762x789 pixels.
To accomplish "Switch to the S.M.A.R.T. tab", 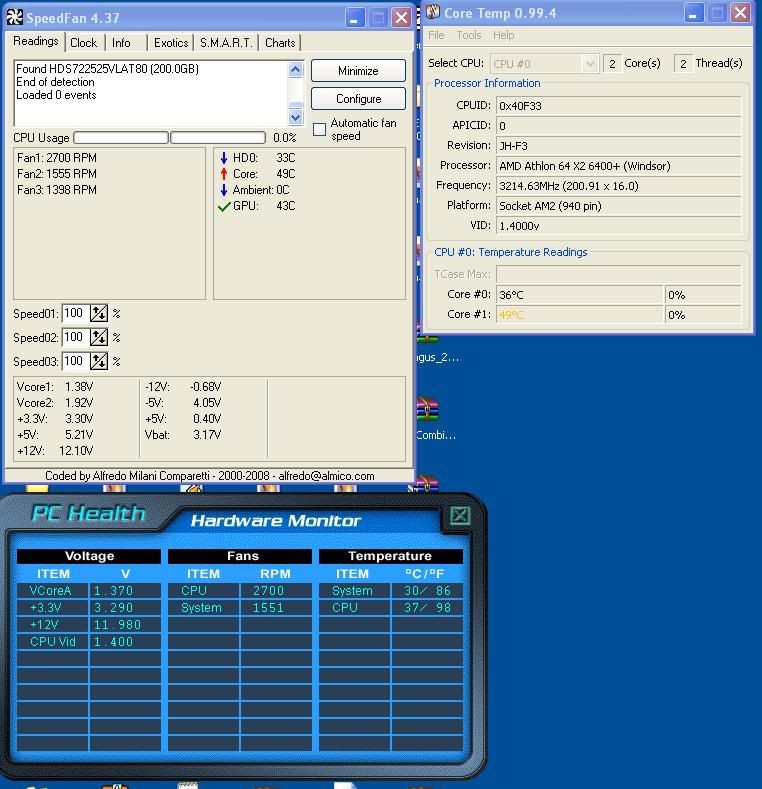I will point(226,43).
